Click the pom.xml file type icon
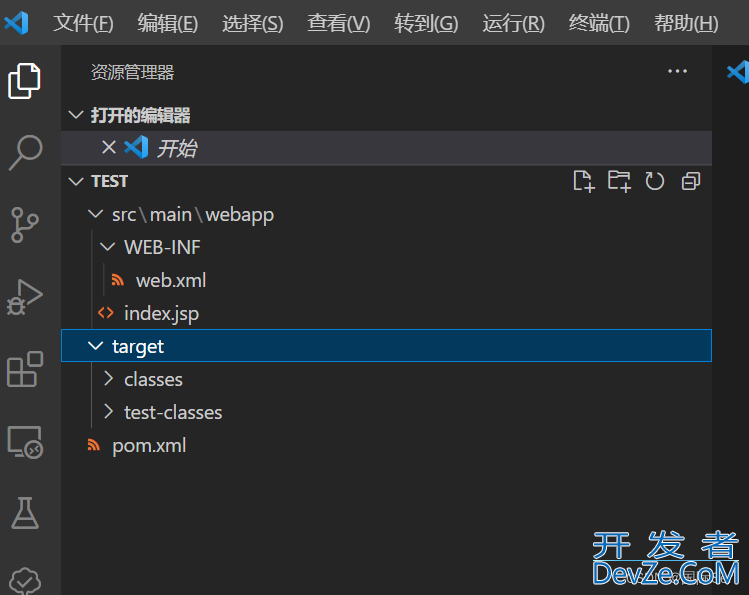This screenshot has height=595, width=749. click(x=94, y=445)
